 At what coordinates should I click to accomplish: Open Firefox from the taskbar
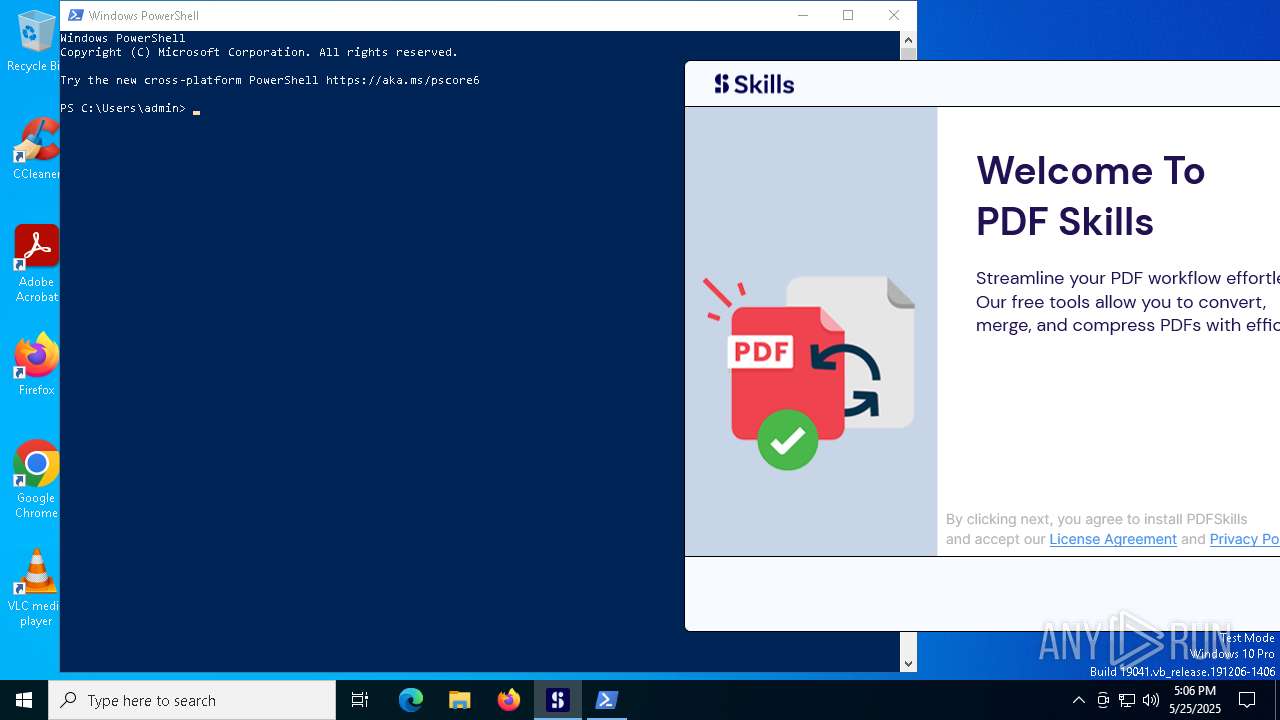click(509, 700)
